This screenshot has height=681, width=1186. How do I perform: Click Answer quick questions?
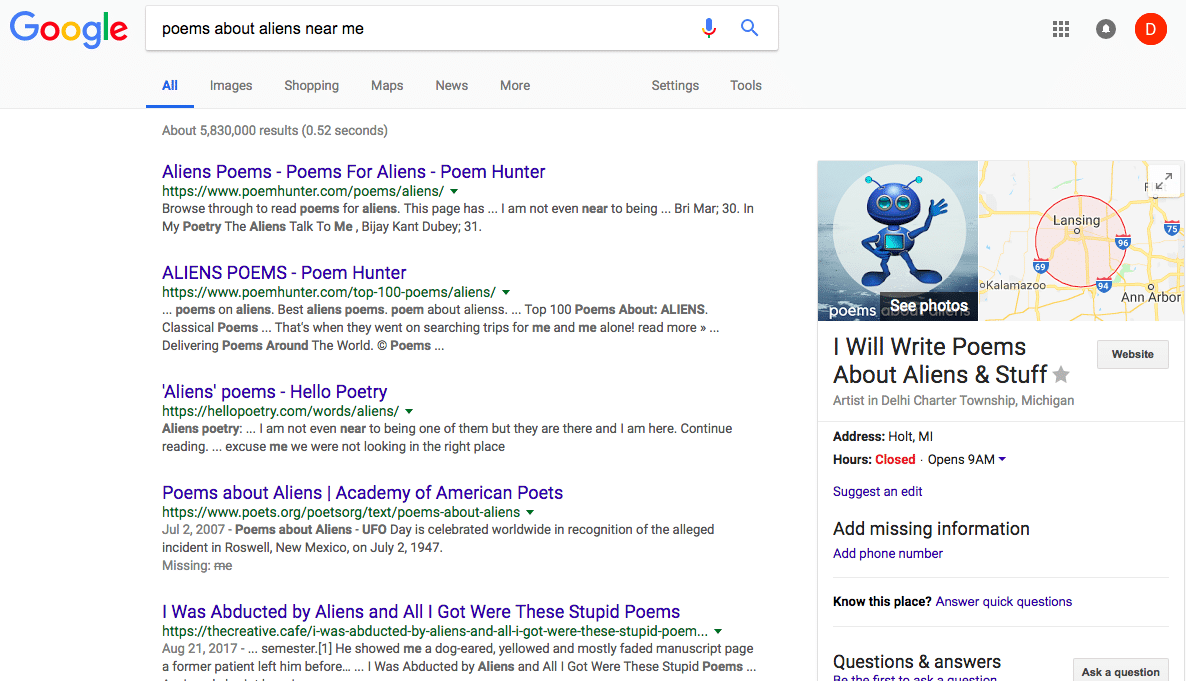click(1004, 602)
